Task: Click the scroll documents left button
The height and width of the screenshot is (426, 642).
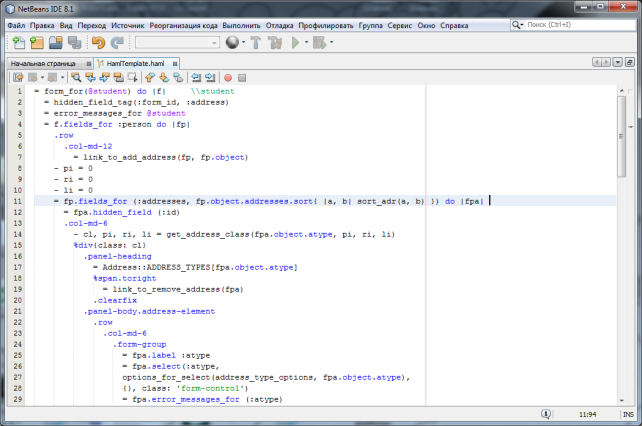Action: pyautogui.click(x=597, y=62)
